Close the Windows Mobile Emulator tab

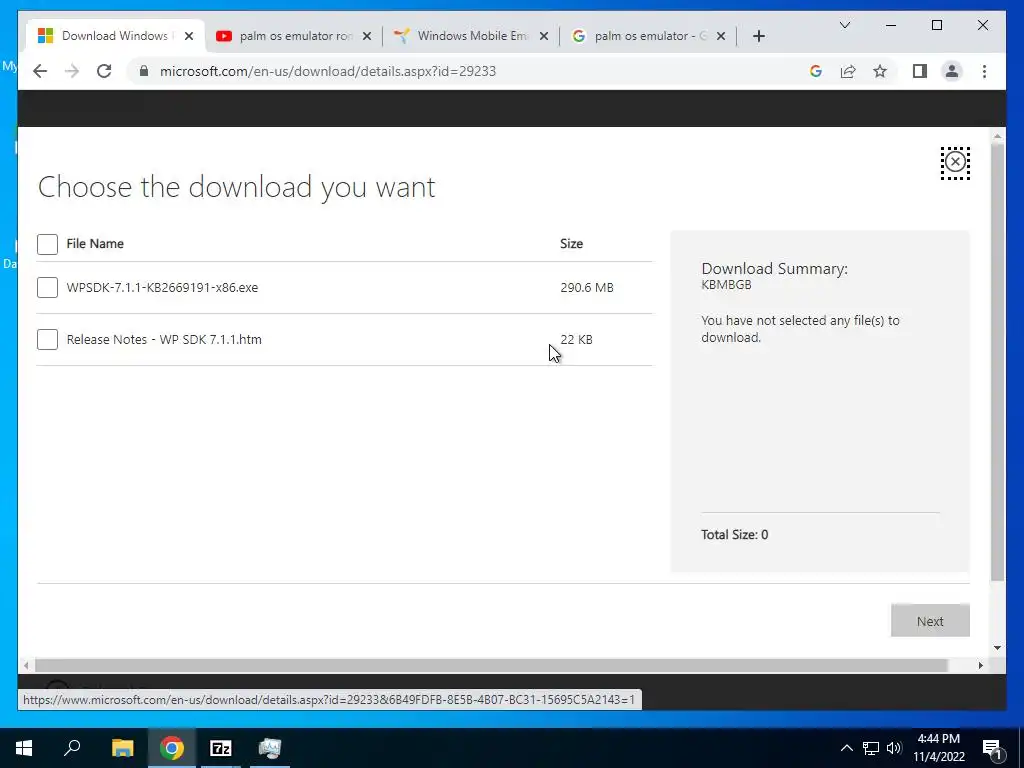(x=543, y=36)
